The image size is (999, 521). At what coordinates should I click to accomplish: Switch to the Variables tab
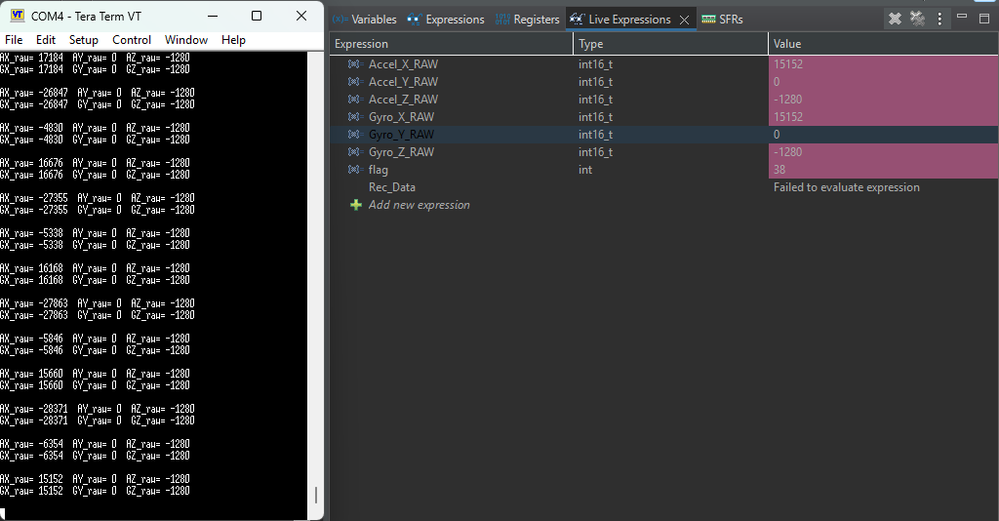(364, 19)
